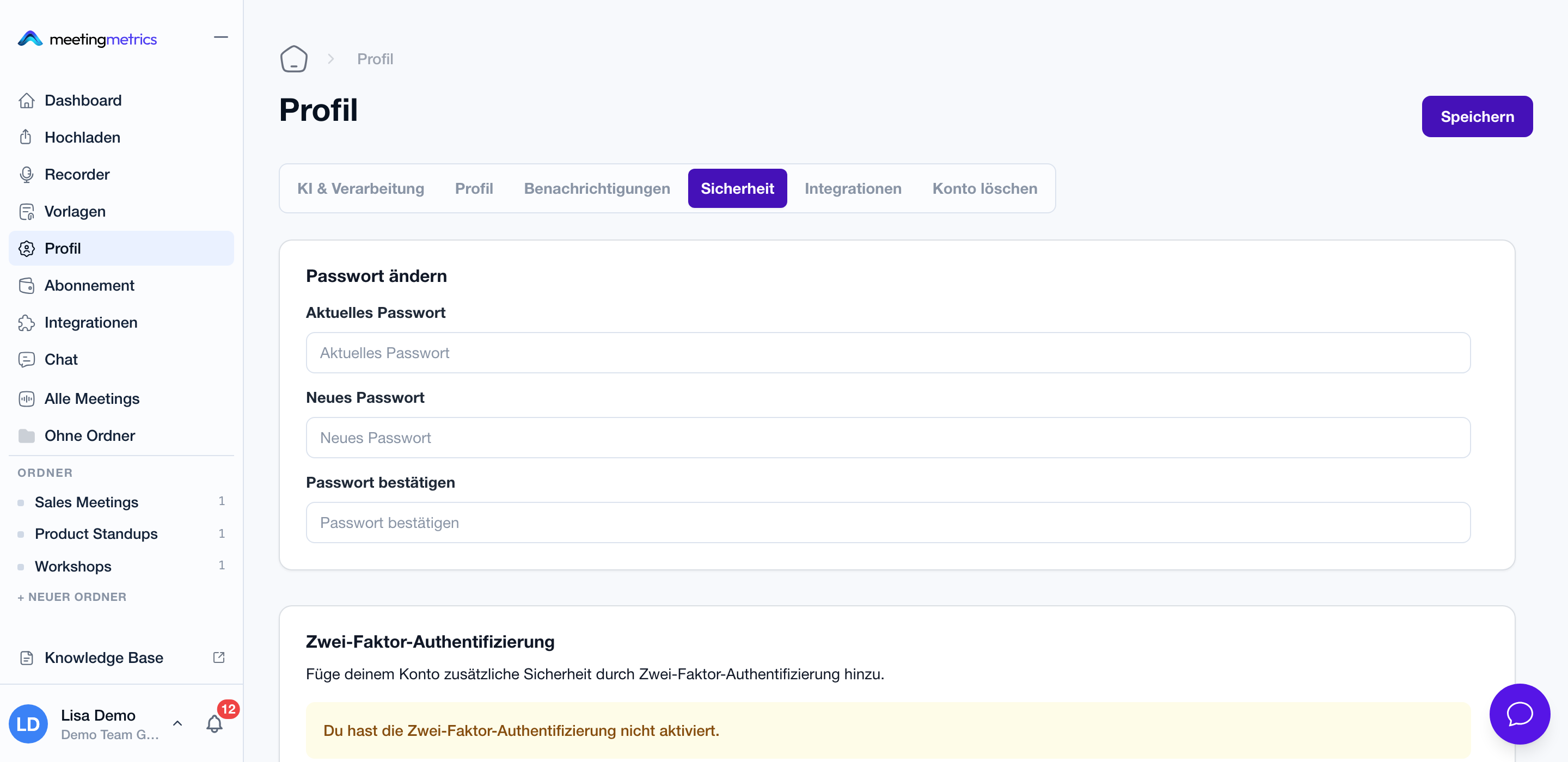The image size is (1568, 762).
Task: Click the meetingmetrics logo
Action: tap(87, 39)
